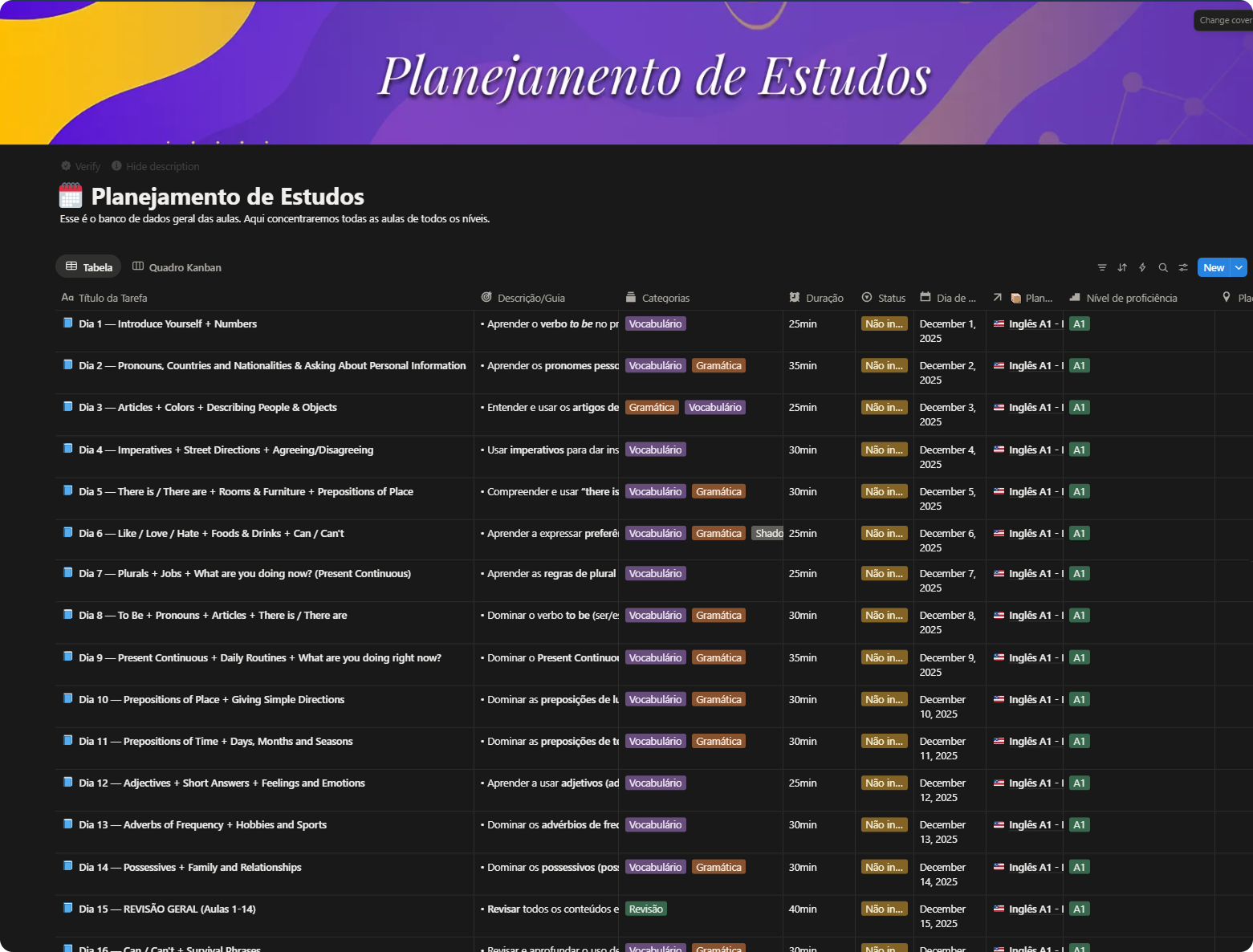Image resolution: width=1253 pixels, height=952 pixels.
Task: Click the Verify badge icon
Action: 66,166
